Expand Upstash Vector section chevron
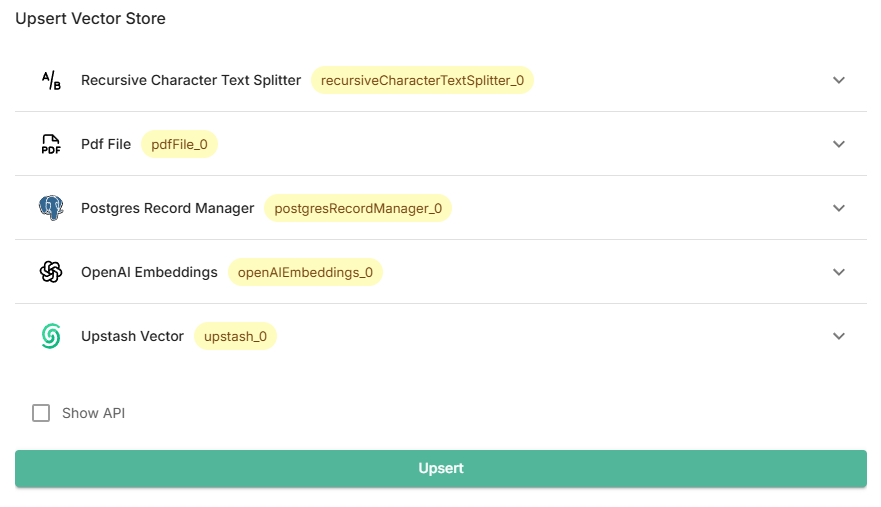This screenshot has width=881, height=507. pyautogui.click(x=839, y=336)
